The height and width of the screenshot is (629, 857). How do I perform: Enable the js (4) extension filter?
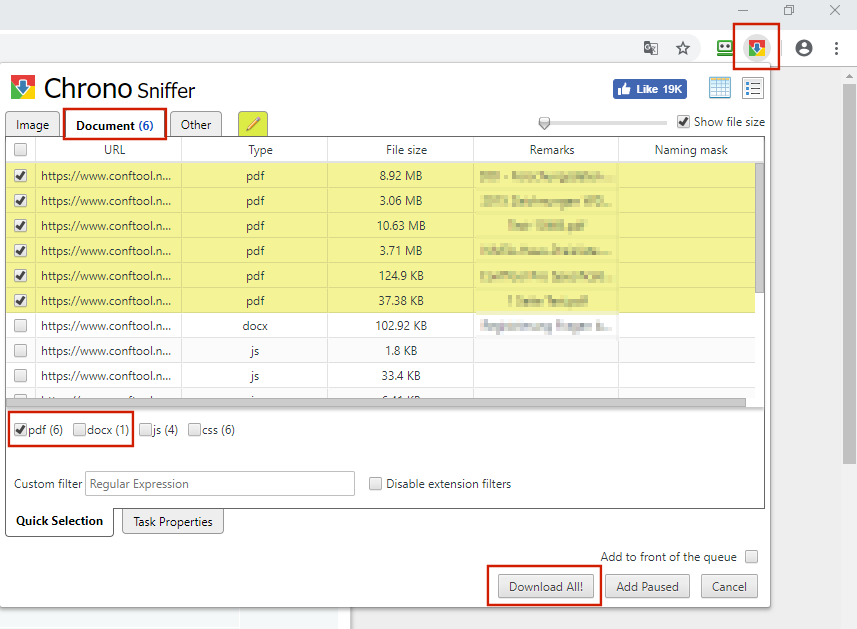(x=145, y=430)
